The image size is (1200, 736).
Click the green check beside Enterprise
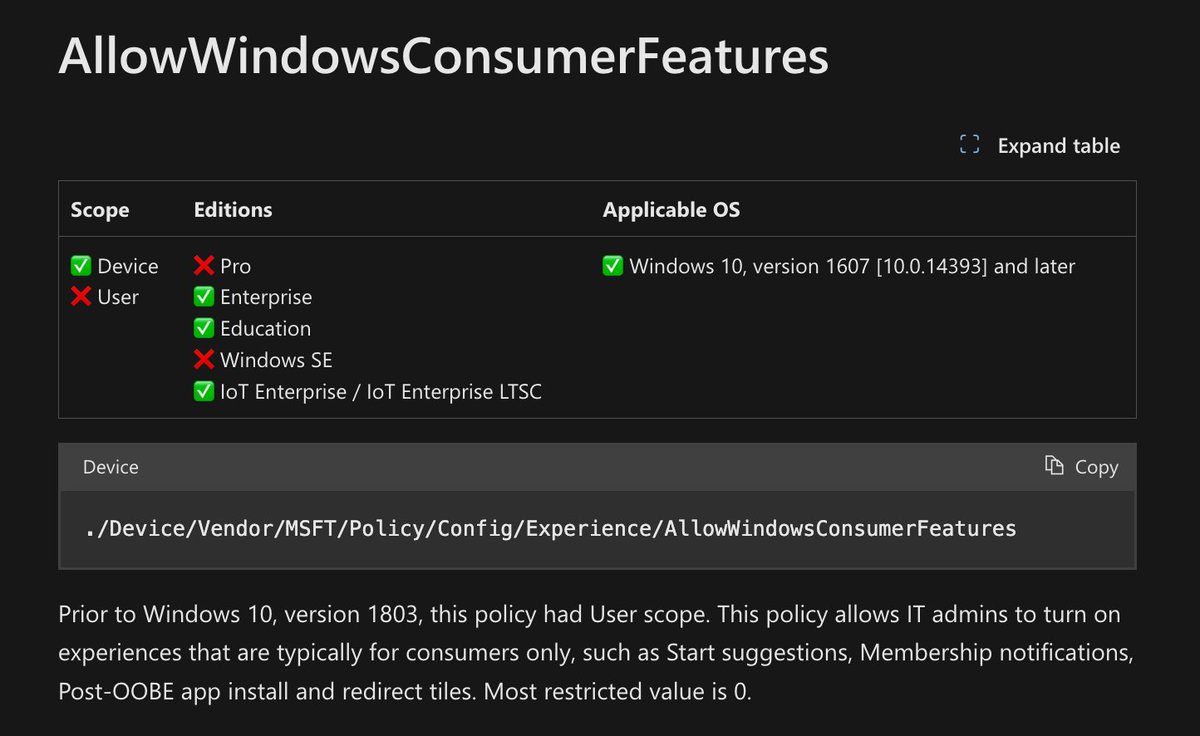pyautogui.click(x=204, y=297)
